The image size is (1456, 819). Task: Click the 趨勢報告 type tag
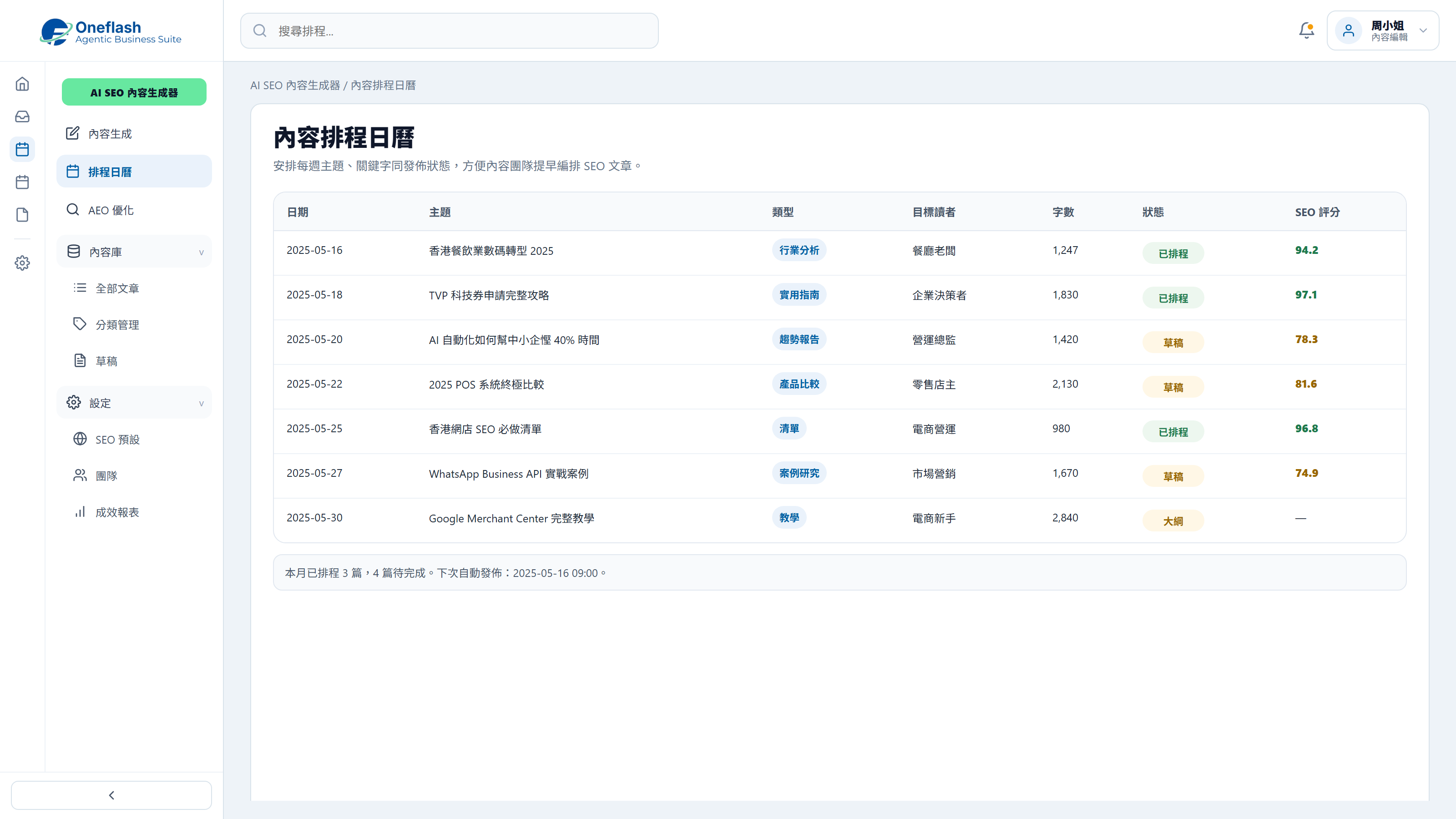(799, 339)
